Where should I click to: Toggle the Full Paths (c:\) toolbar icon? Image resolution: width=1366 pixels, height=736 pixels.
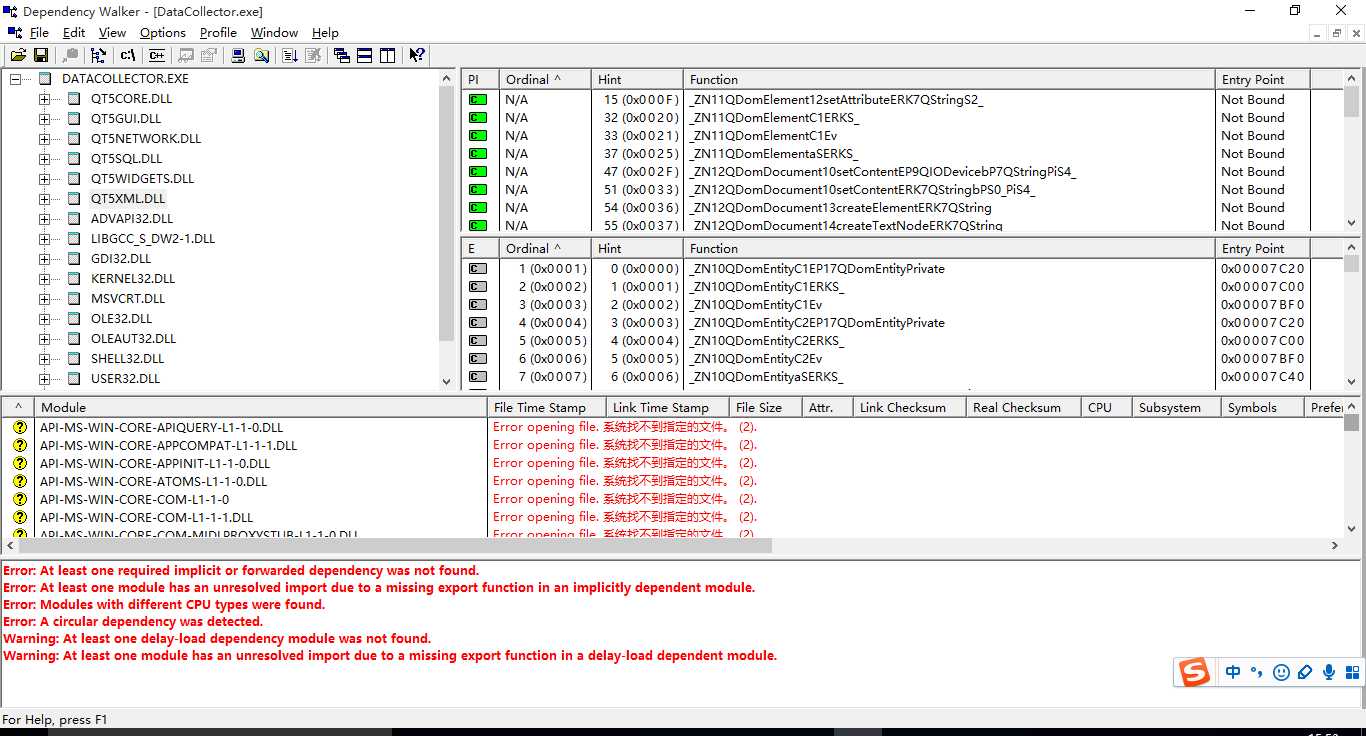tap(127, 55)
